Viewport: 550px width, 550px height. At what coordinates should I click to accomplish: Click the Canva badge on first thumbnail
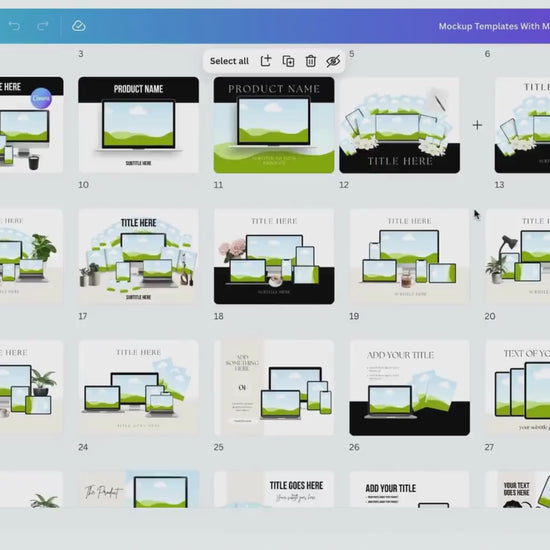click(x=41, y=98)
